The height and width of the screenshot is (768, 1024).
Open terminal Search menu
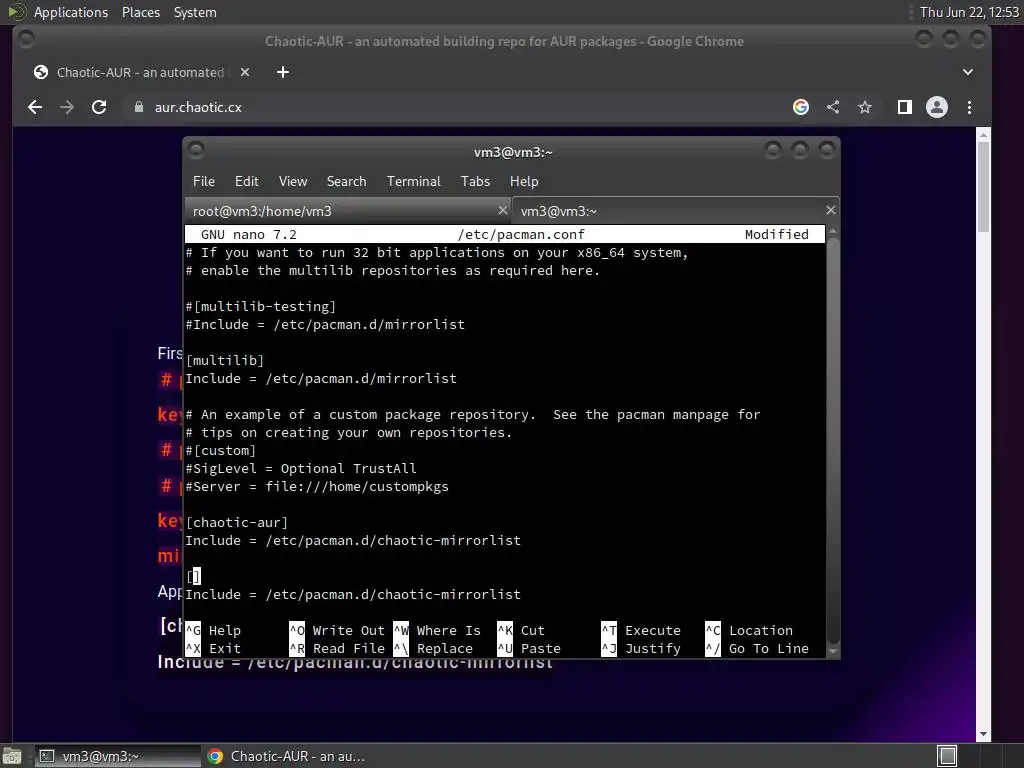tap(346, 181)
